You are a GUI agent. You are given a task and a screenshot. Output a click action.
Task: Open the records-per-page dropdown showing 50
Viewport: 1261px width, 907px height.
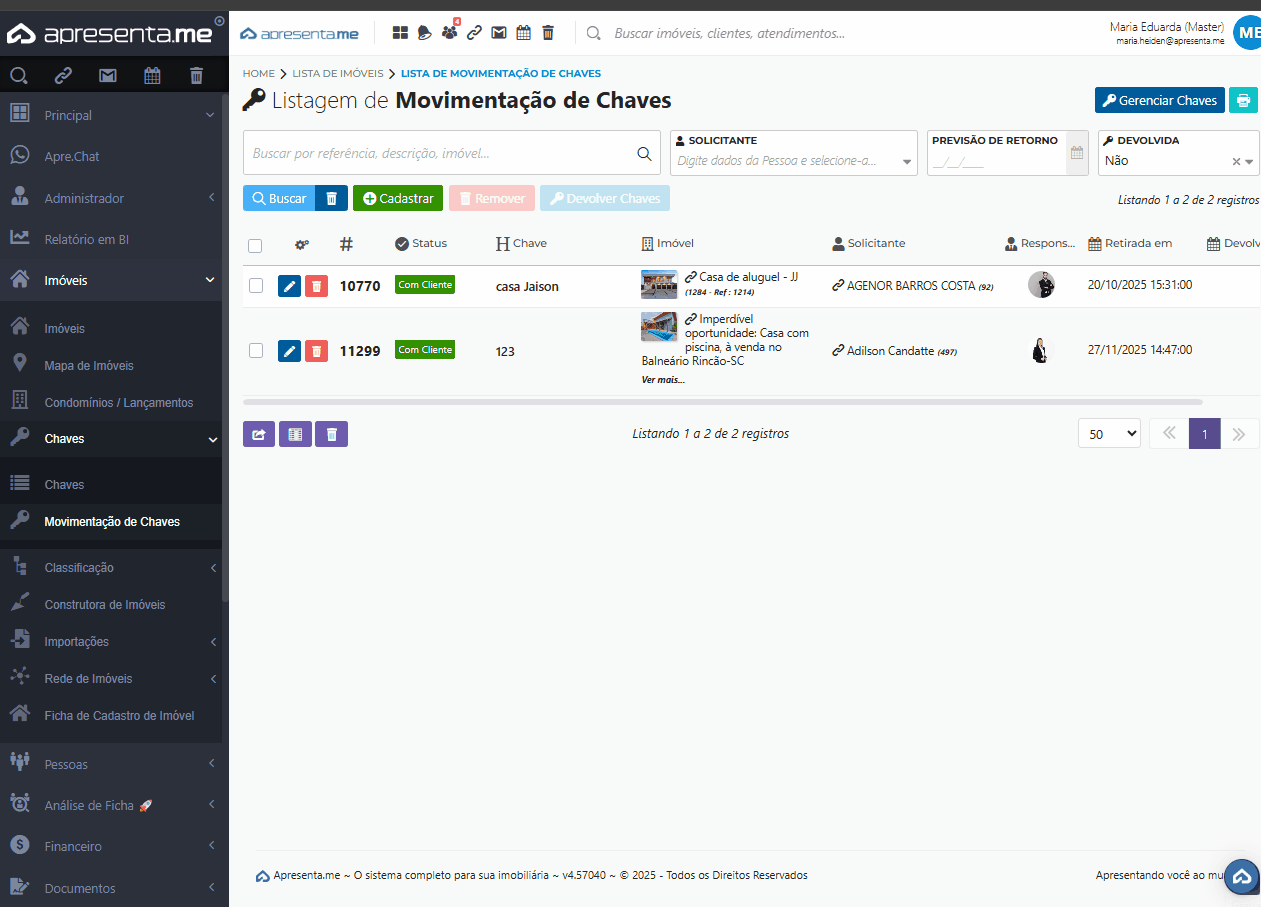(x=1109, y=434)
